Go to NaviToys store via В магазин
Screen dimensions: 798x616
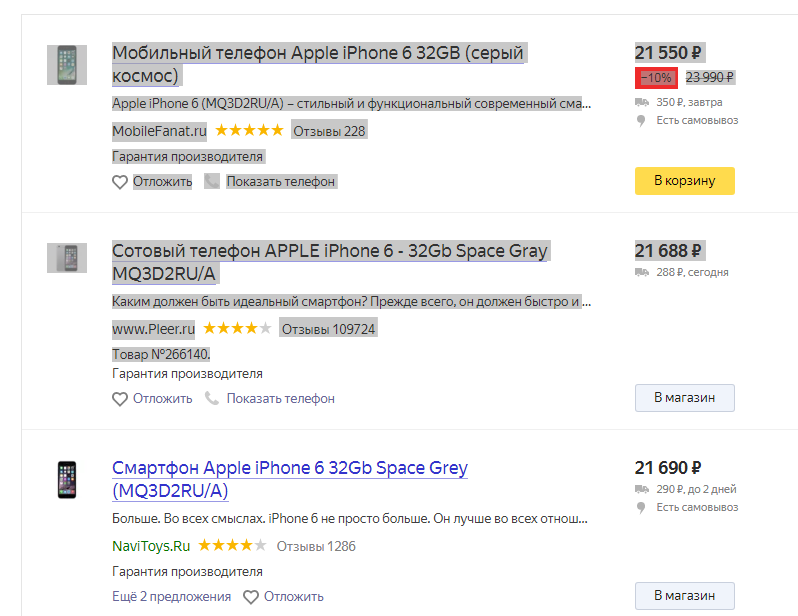684,596
